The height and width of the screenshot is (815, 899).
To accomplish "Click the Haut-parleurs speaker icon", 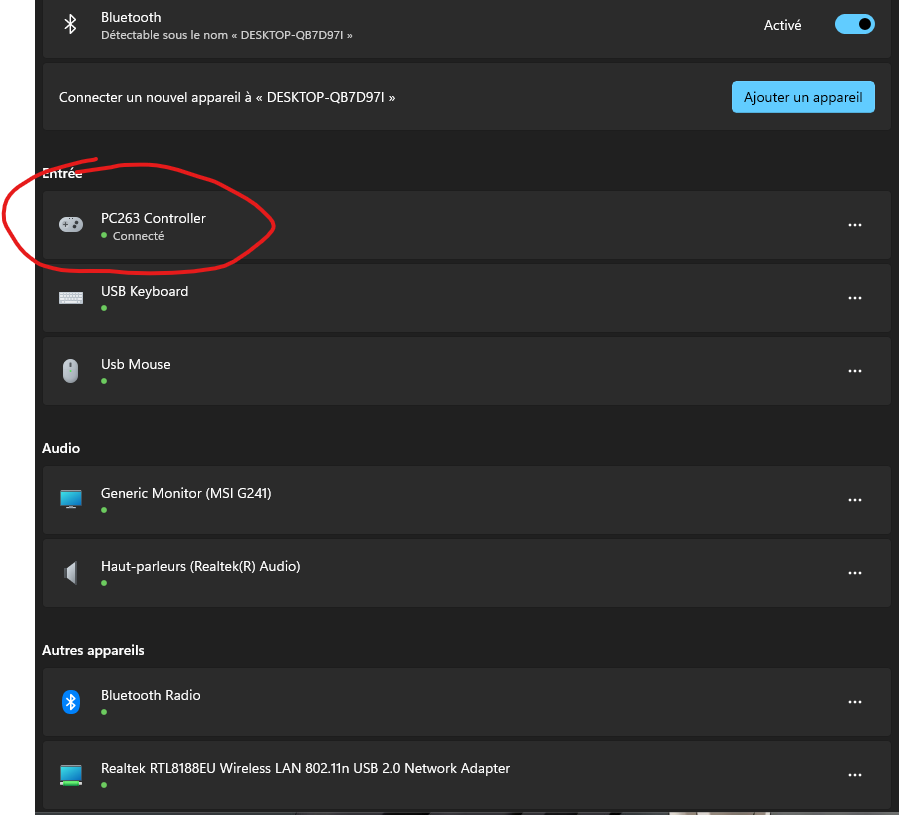I will [x=71, y=572].
